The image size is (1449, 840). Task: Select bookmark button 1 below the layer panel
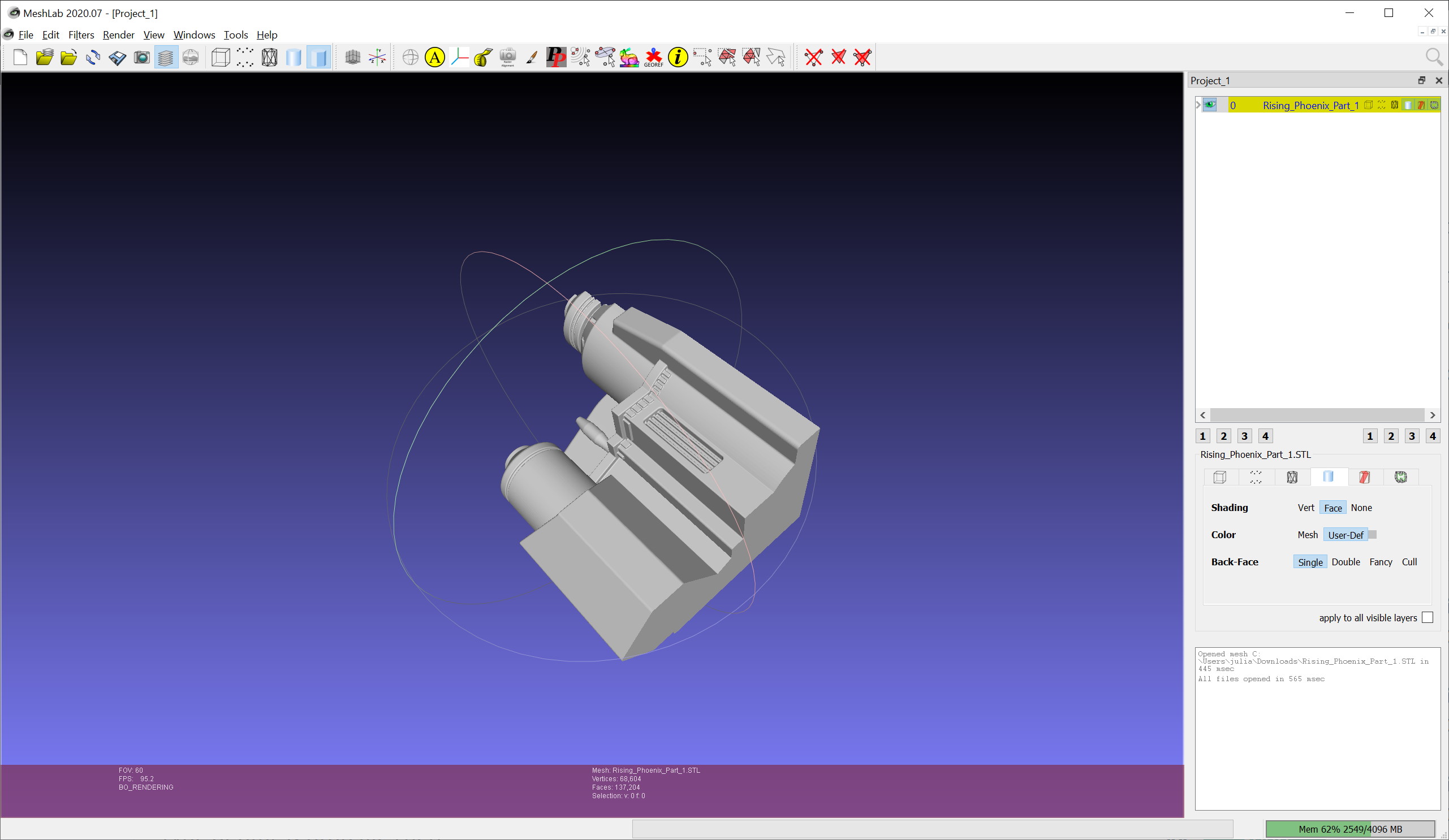[1202, 435]
